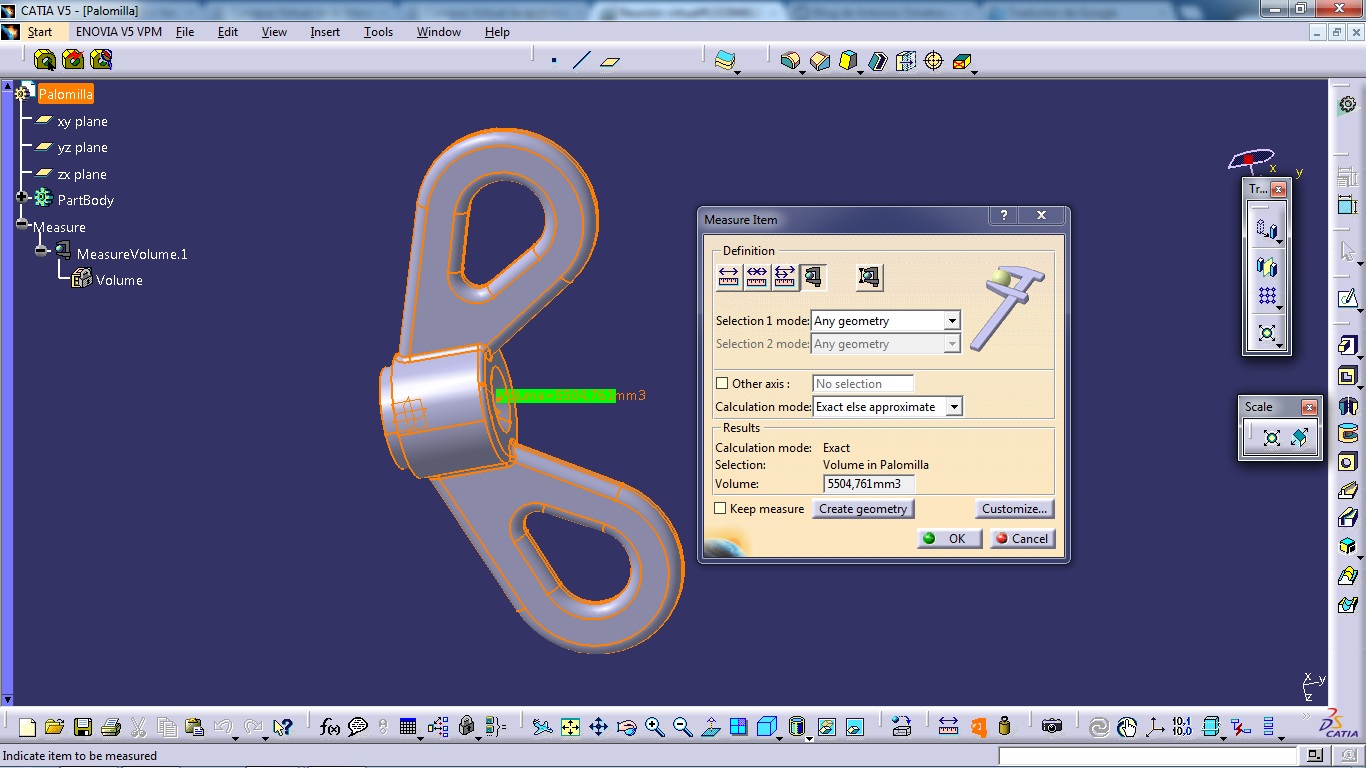Click the Customize... button

pyautogui.click(x=1014, y=509)
